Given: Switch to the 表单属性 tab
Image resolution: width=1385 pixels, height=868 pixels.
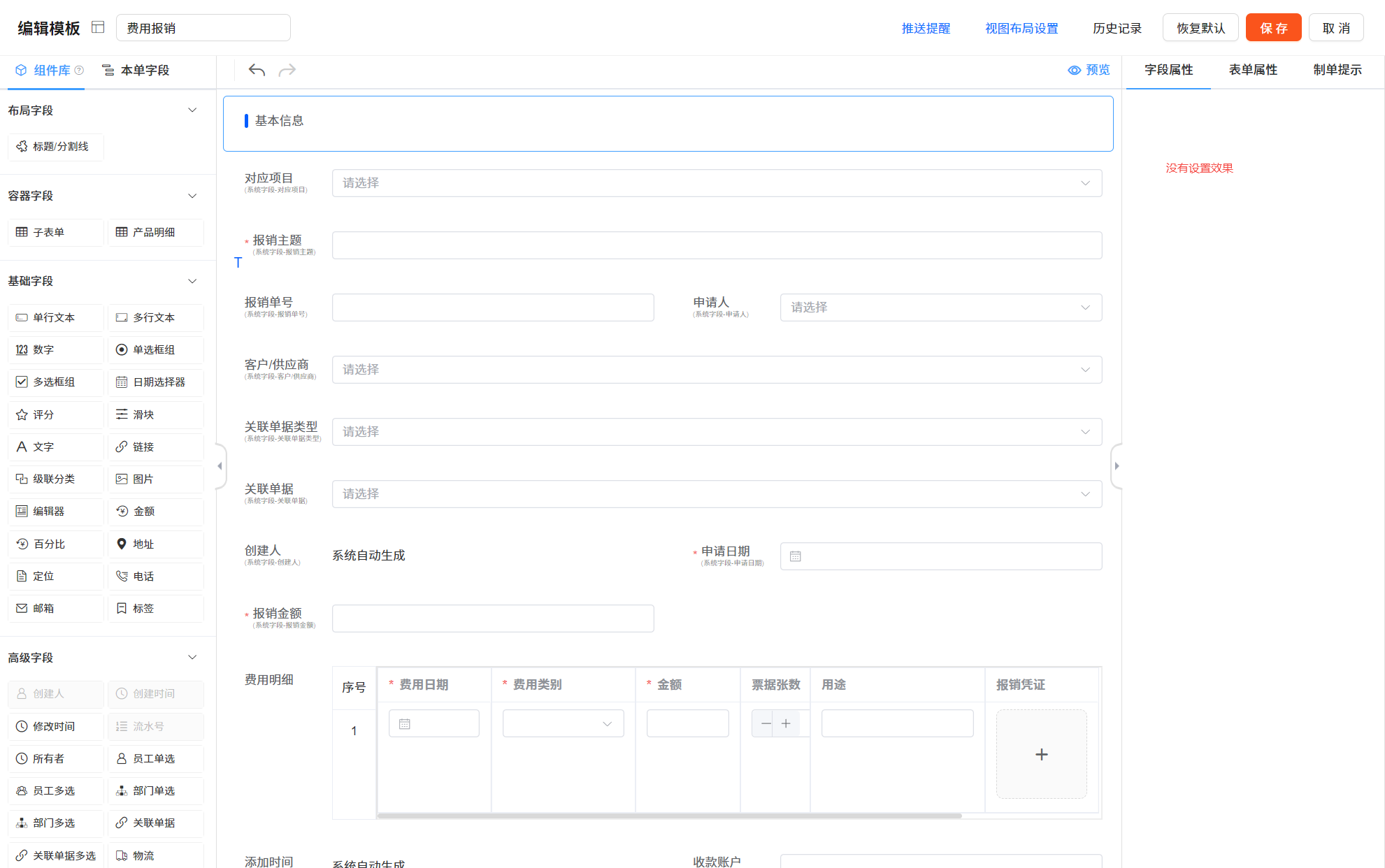Looking at the screenshot, I should click(1253, 70).
